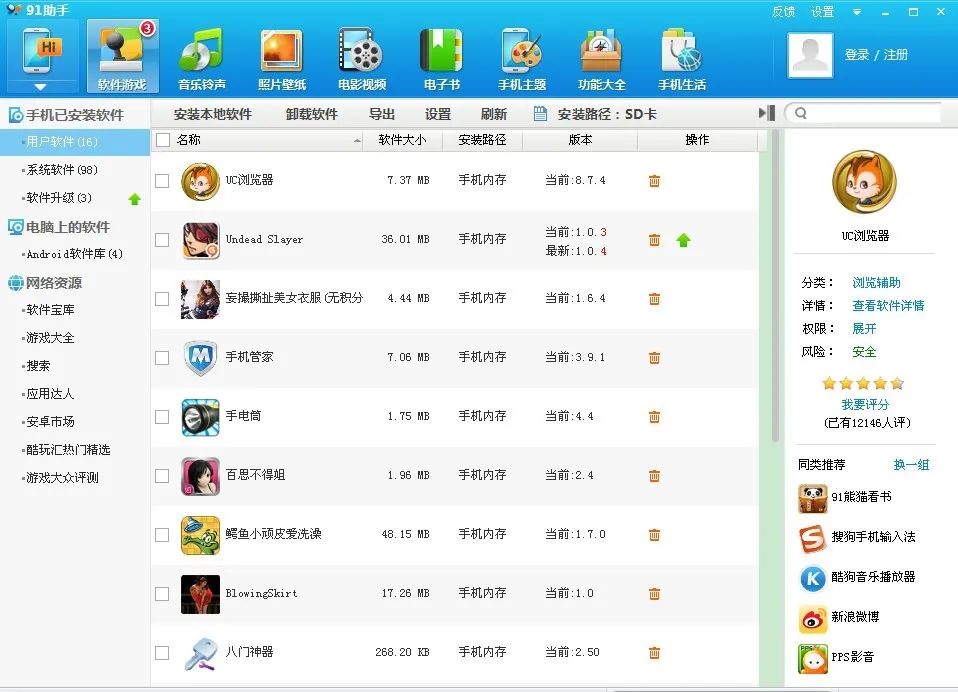
Task: Check the UC浏览器 row checkbox
Action: [162, 181]
